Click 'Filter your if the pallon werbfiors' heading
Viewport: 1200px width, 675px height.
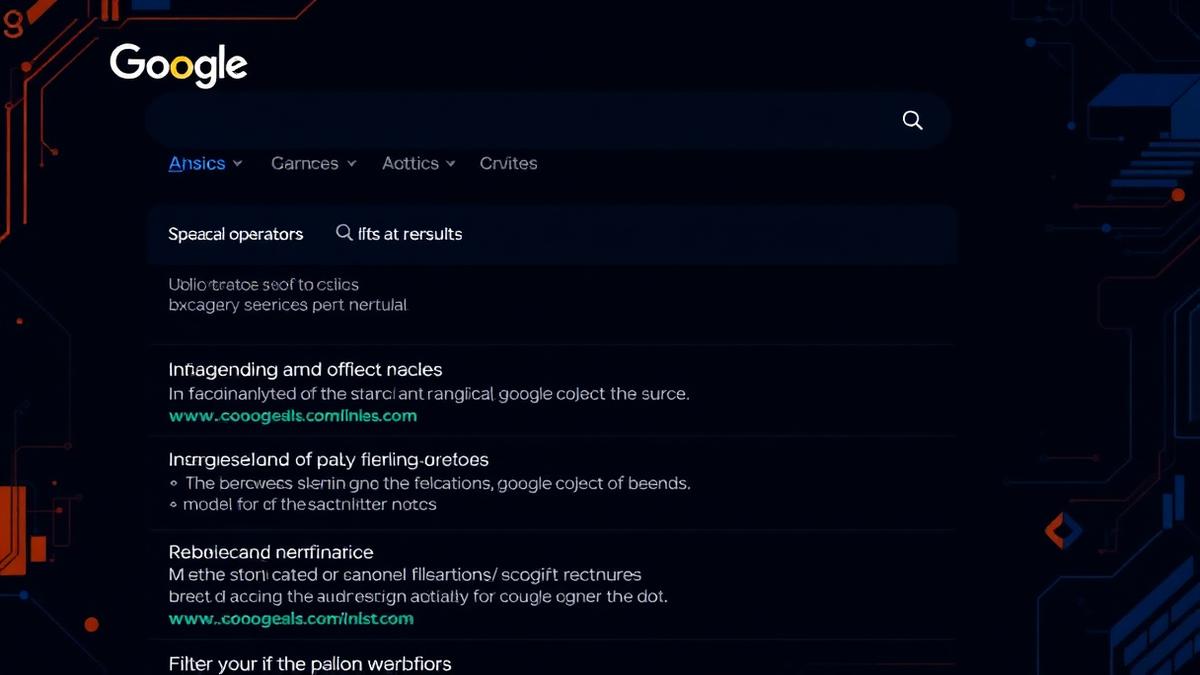coord(309,663)
